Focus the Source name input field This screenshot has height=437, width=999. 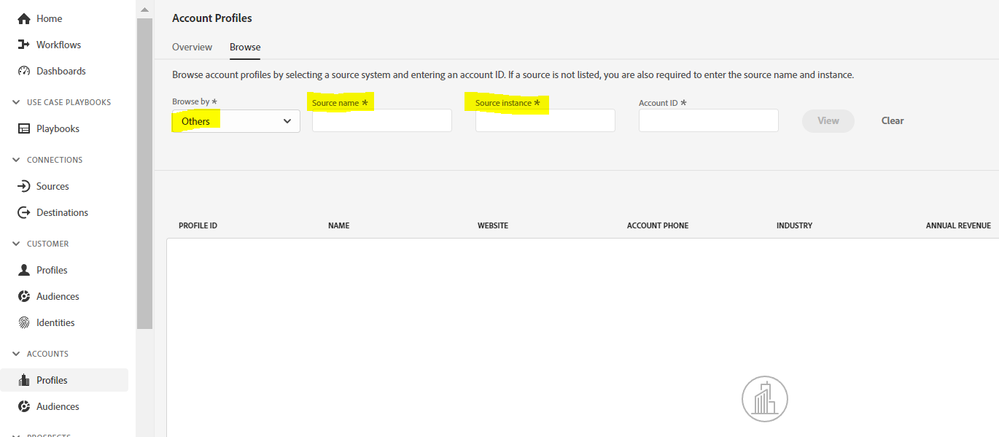coord(382,120)
